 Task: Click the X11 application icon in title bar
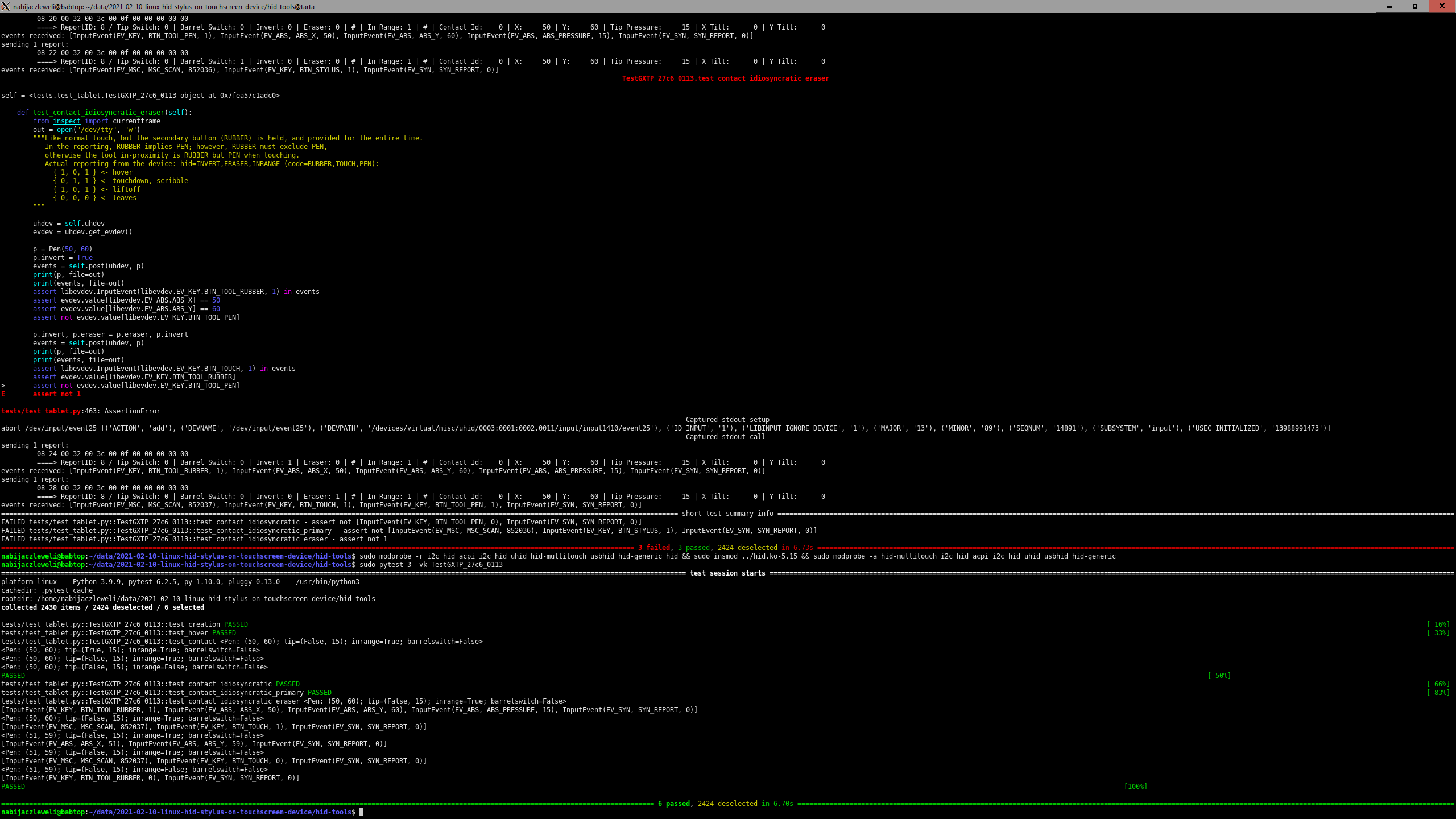tap(6, 6)
